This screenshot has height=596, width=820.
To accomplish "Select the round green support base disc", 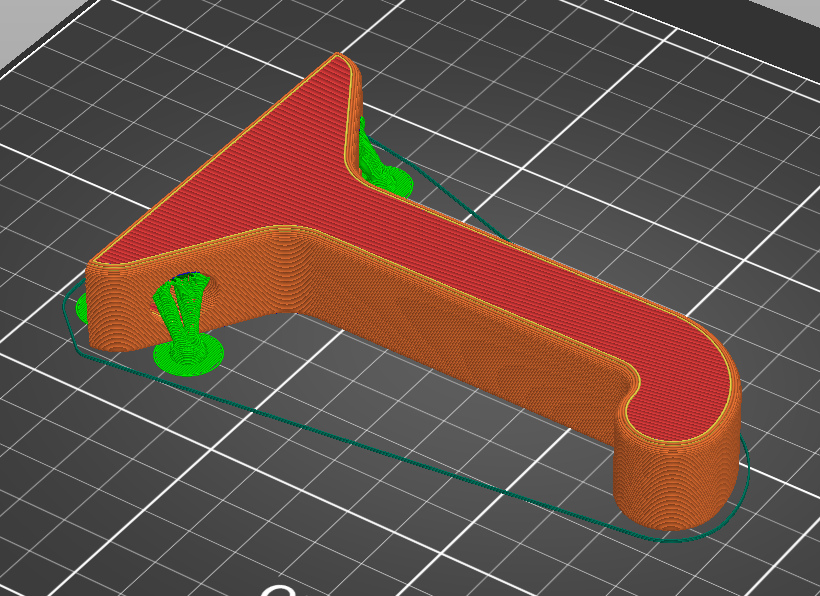I will [x=188, y=356].
